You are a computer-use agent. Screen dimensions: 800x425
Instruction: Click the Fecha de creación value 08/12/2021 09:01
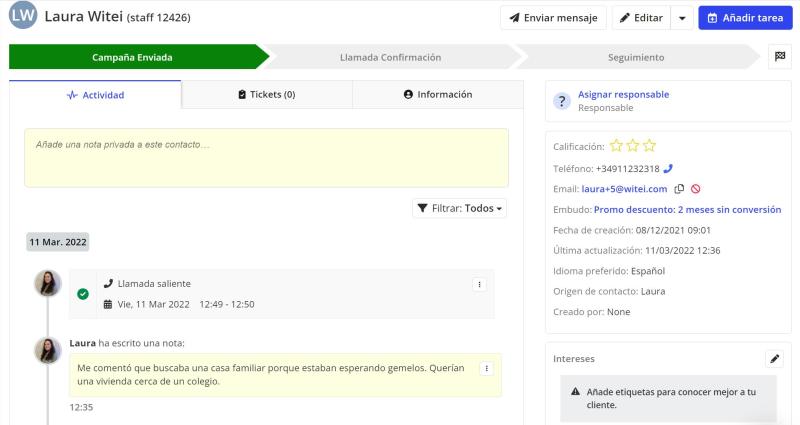pos(673,230)
